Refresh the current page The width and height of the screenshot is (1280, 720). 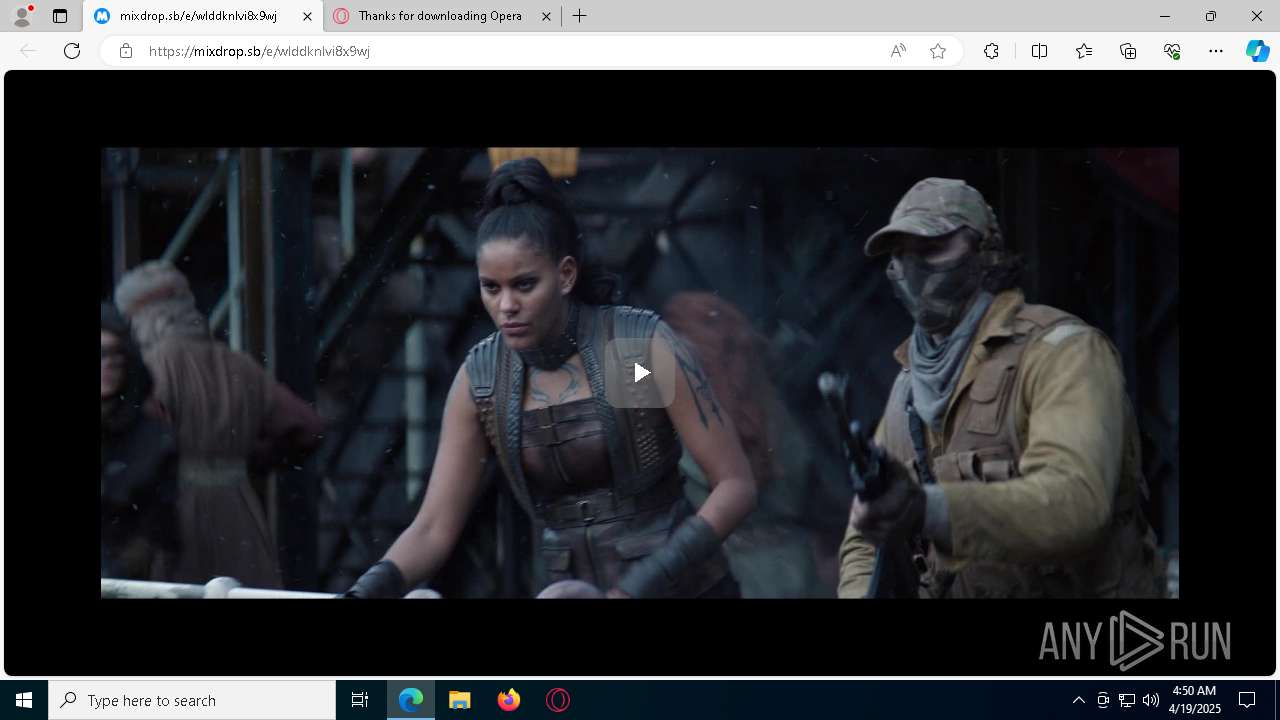click(x=72, y=51)
